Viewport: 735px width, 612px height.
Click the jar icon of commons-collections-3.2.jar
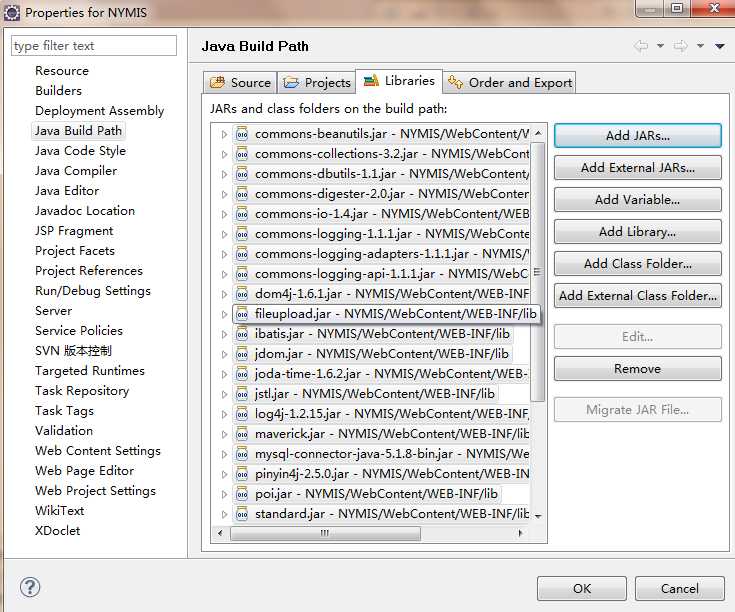coord(242,154)
